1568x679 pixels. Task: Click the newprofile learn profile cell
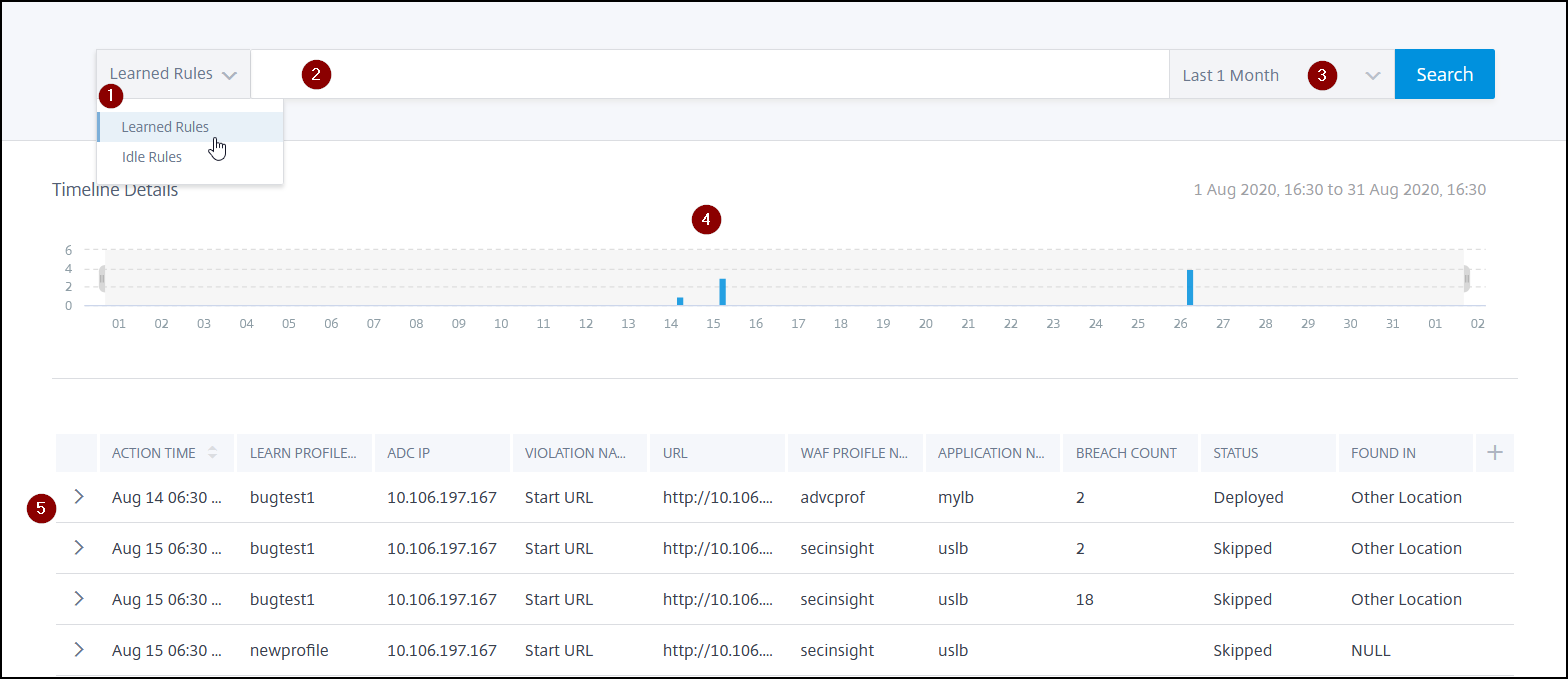(289, 650)
